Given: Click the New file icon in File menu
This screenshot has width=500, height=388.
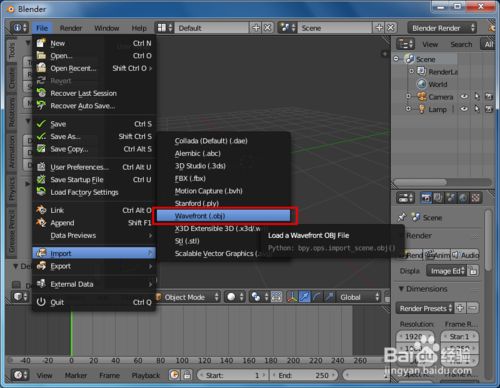Looking at the screenshot, I should tap(41, 43).
